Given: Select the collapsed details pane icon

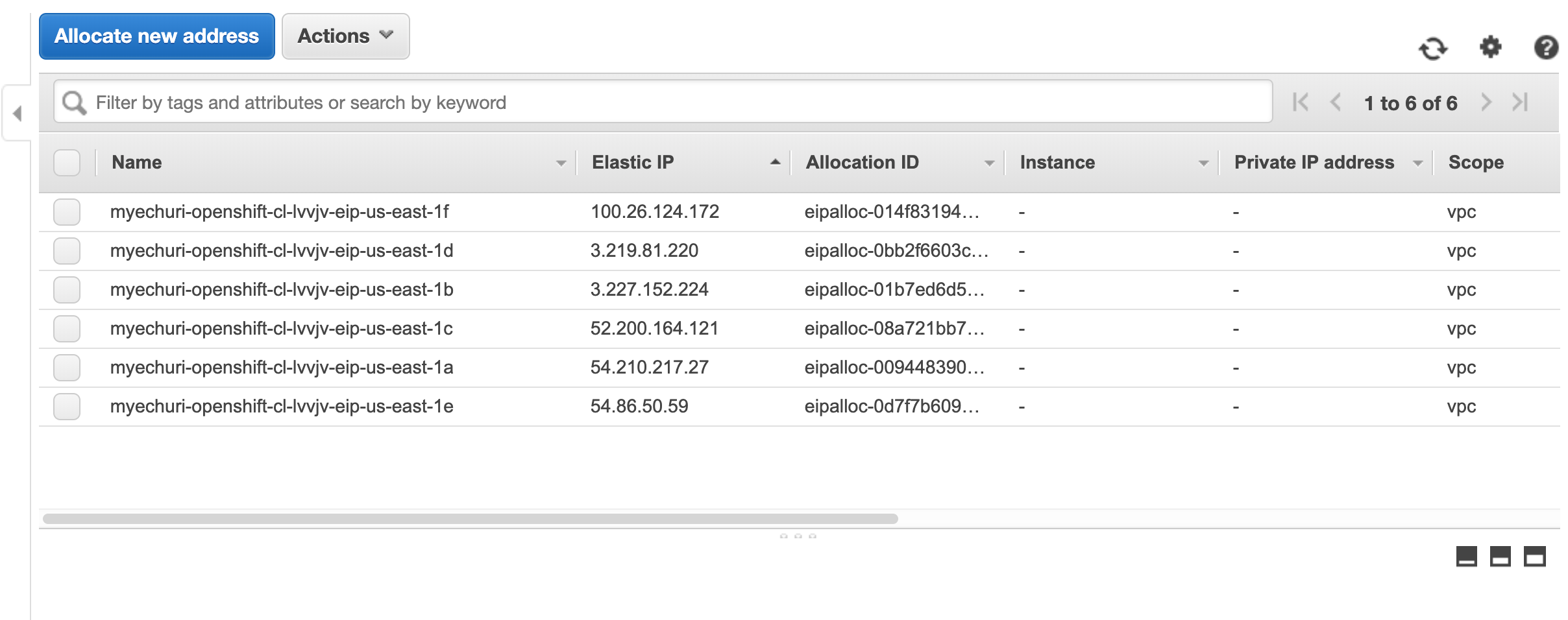Looking at the screenshot, I should coord(1466,556).
